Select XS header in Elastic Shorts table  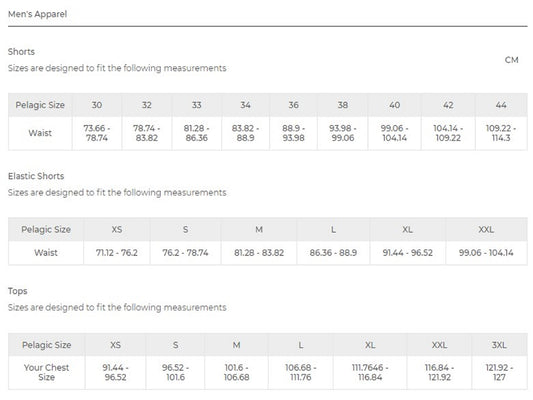point(117,230)
